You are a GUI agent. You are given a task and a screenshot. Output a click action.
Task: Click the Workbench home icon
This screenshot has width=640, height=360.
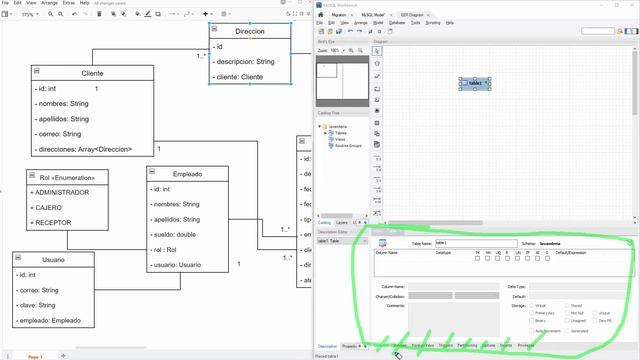tap(321, 15)
